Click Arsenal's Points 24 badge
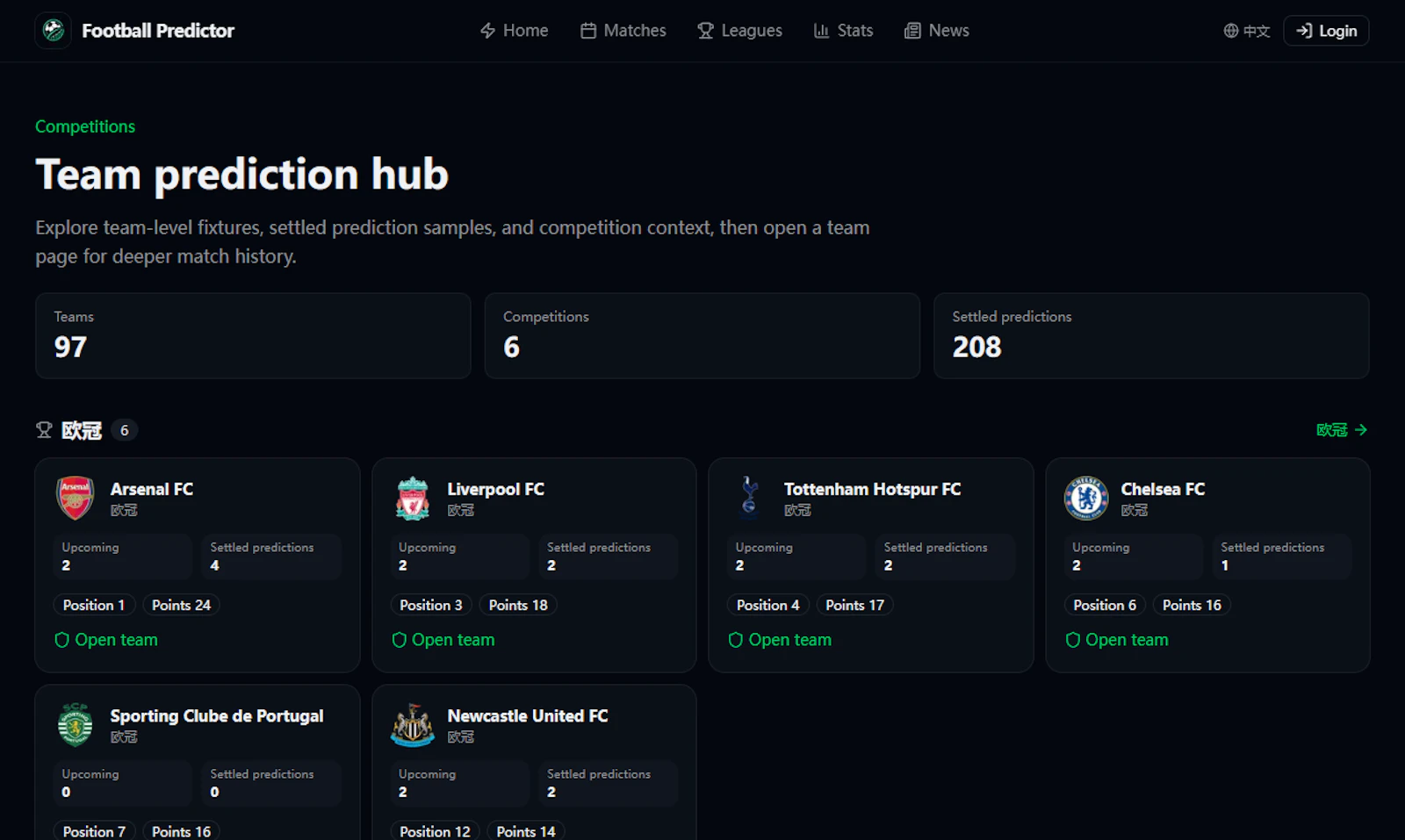This screenshot has width=1405, height=840. coord(181,605)
